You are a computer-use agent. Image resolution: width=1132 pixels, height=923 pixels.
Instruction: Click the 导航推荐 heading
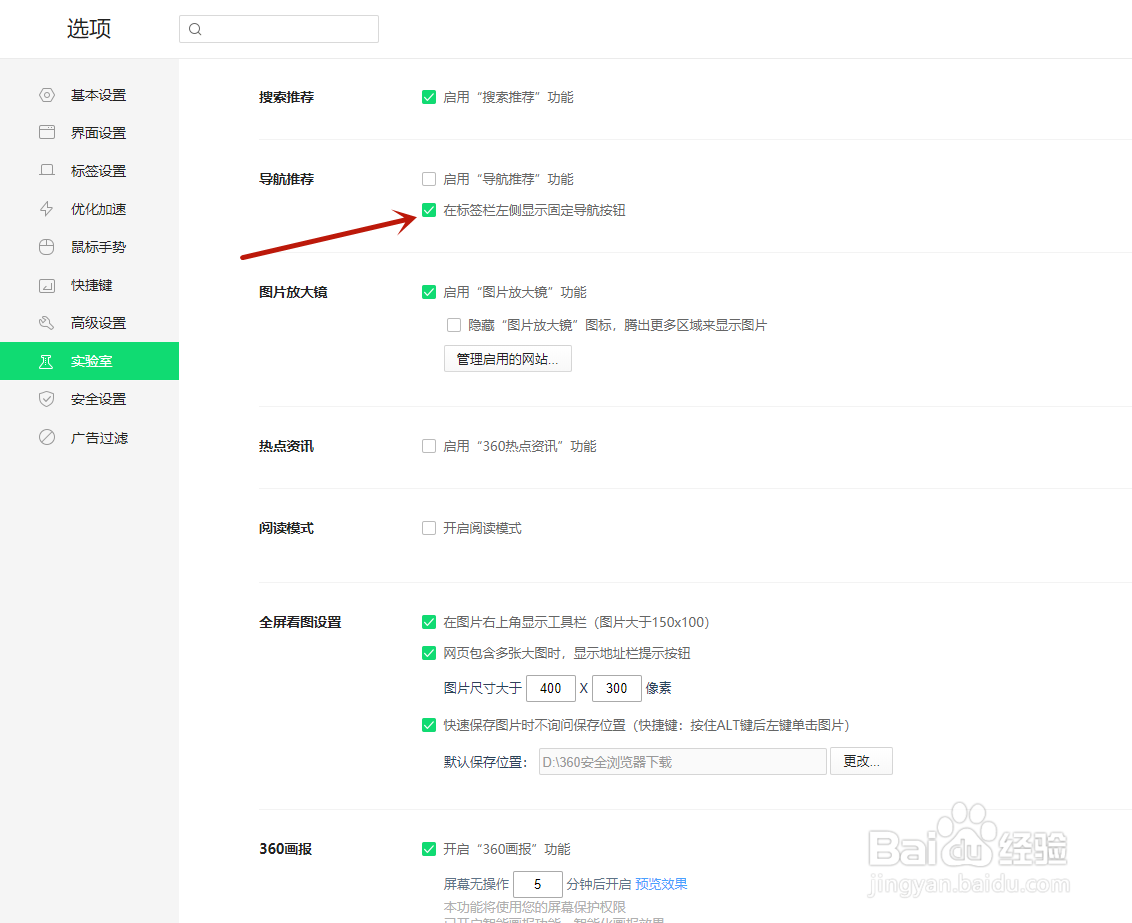coord(287,179)
